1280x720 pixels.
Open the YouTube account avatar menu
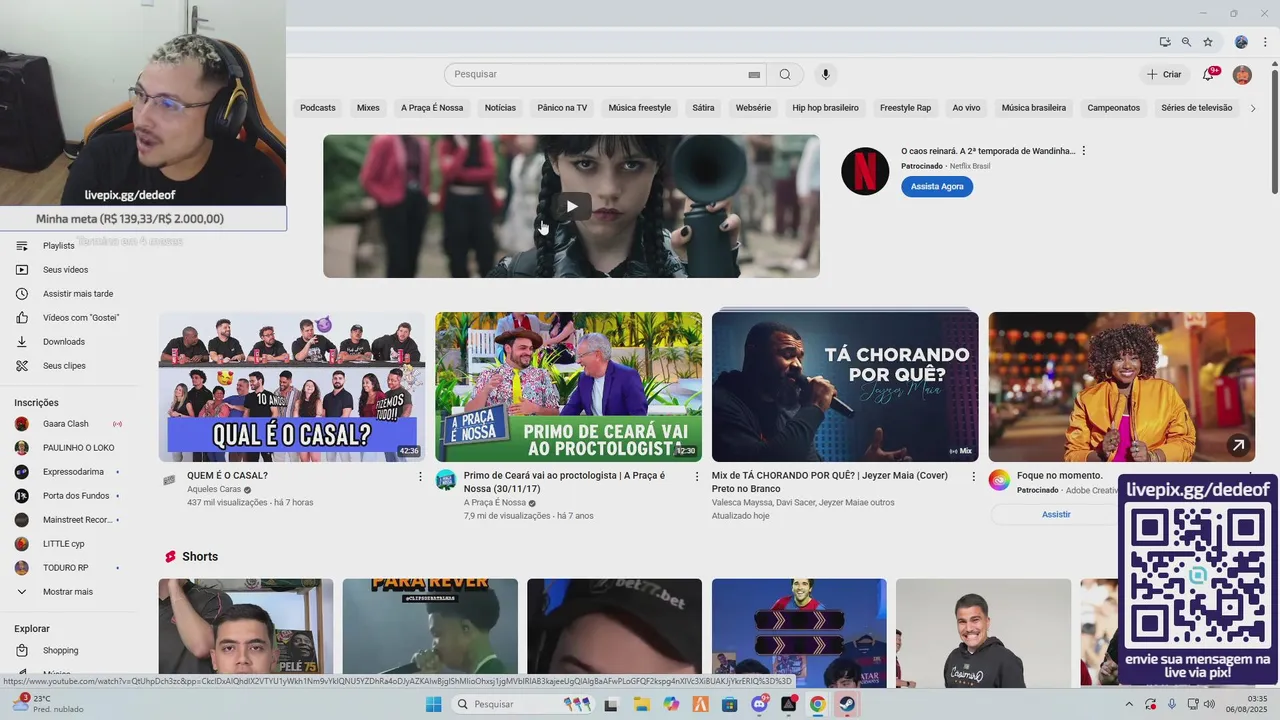tap(1242, 74)
